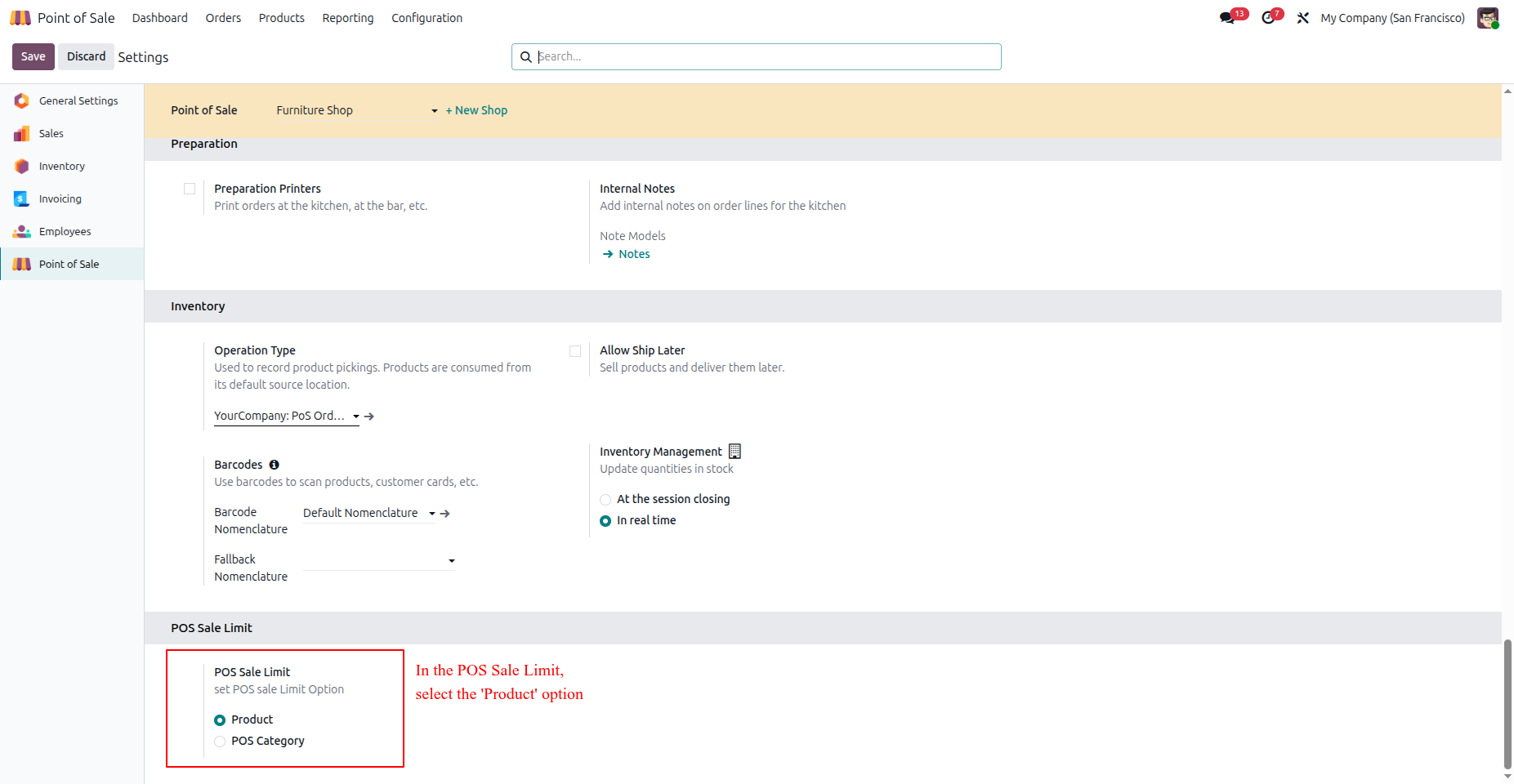Click the Save button
This screenshot has height=784, width=1514.
pyautogui.click(x=33, y=56)
